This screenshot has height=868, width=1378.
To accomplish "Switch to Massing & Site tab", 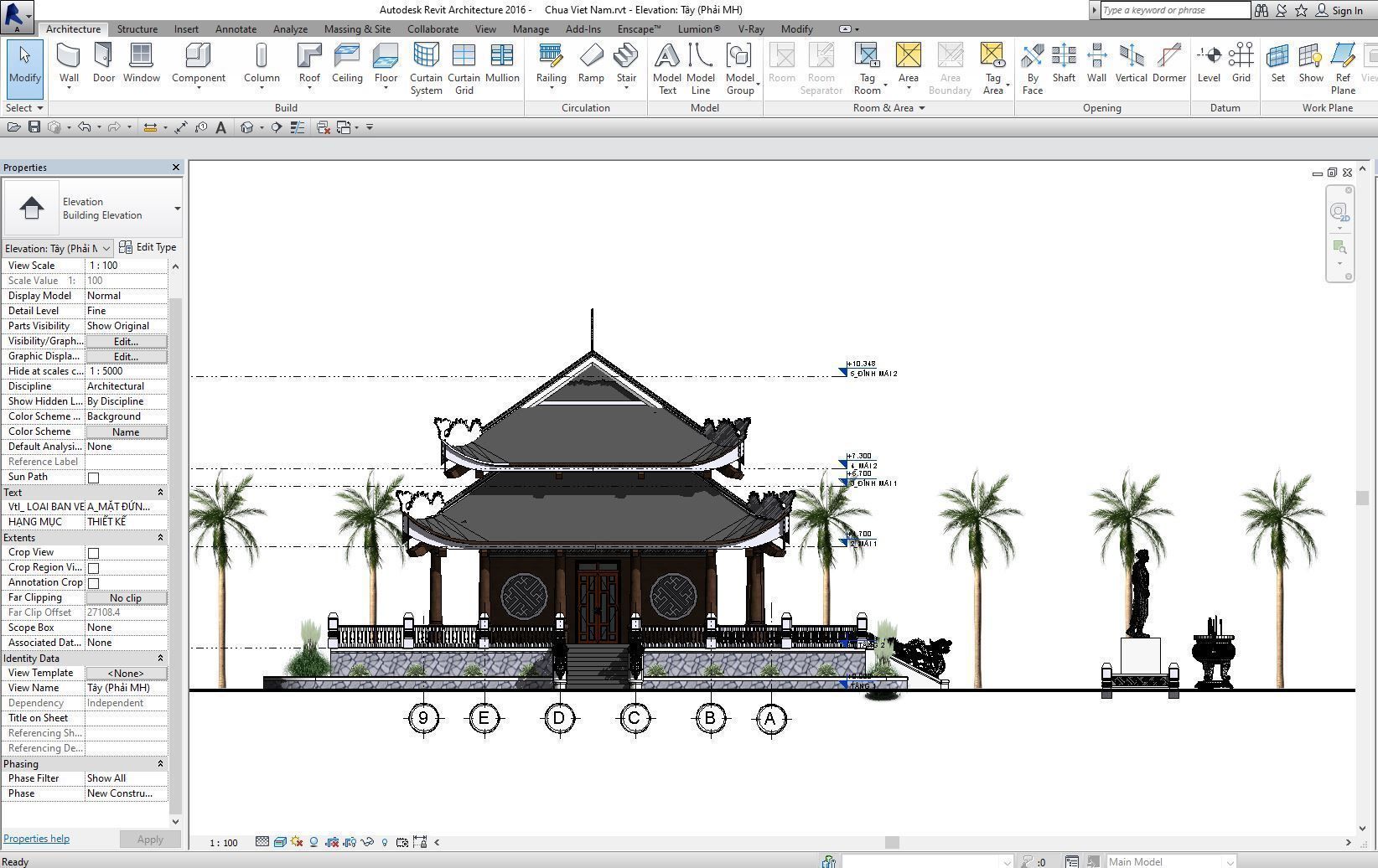I will tap(357, 29).
